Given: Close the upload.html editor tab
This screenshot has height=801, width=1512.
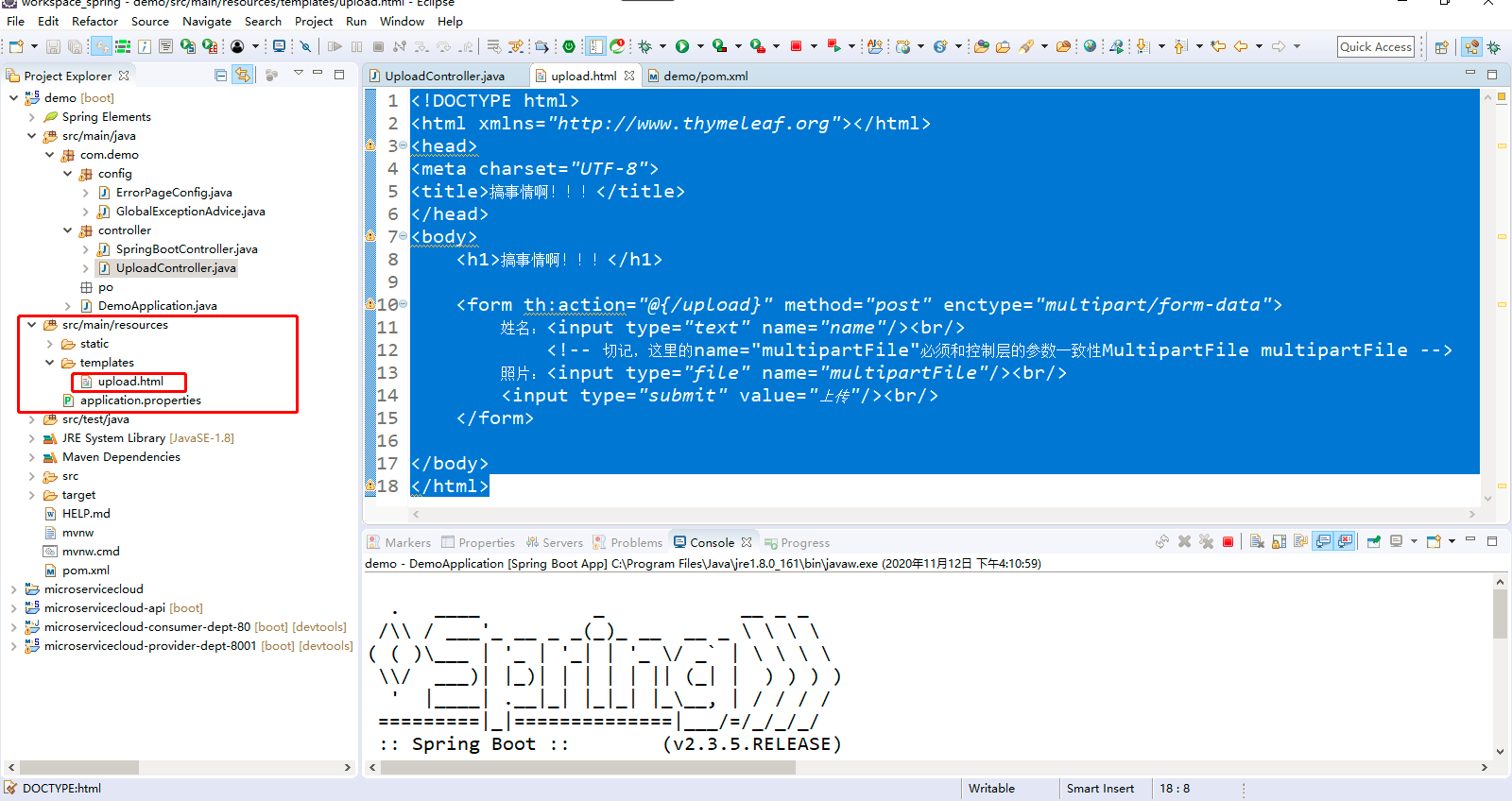Looking at the screenshot, I should coord(629,76).
